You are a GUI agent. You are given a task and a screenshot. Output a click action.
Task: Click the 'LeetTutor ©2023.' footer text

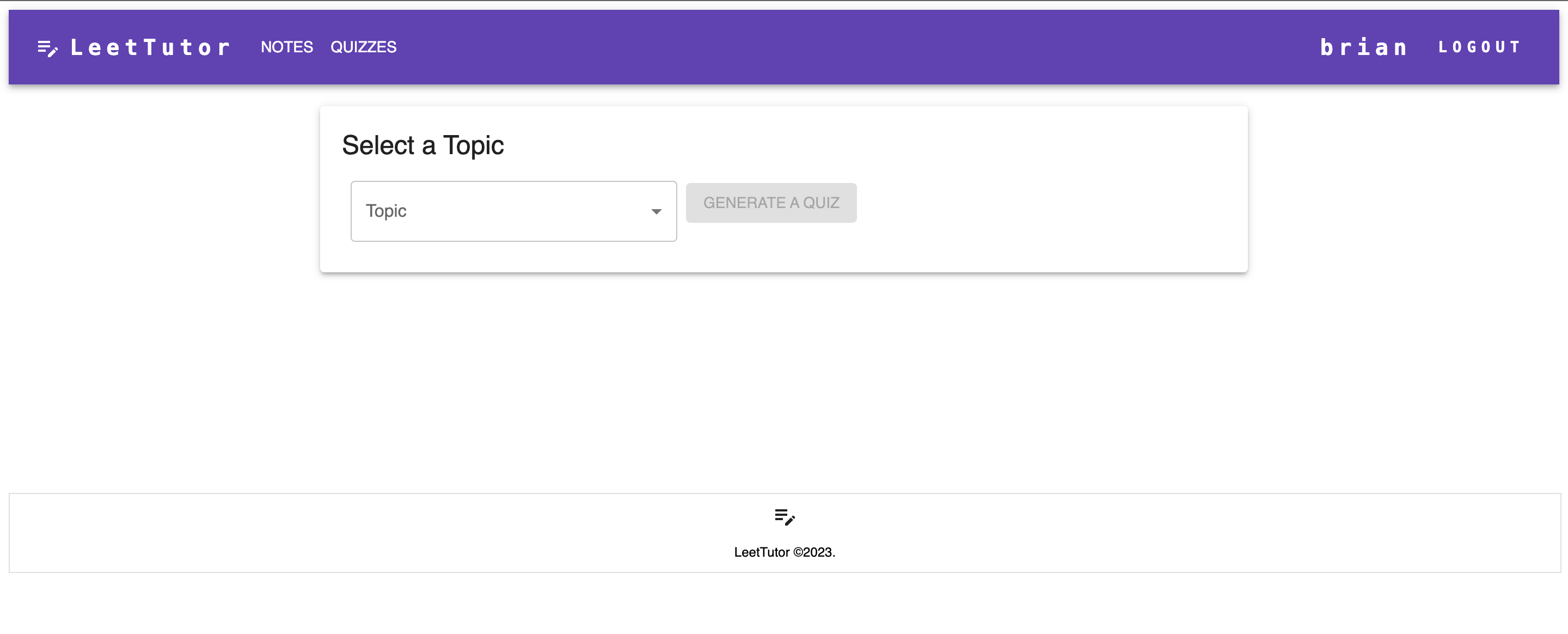coord(784,552)
